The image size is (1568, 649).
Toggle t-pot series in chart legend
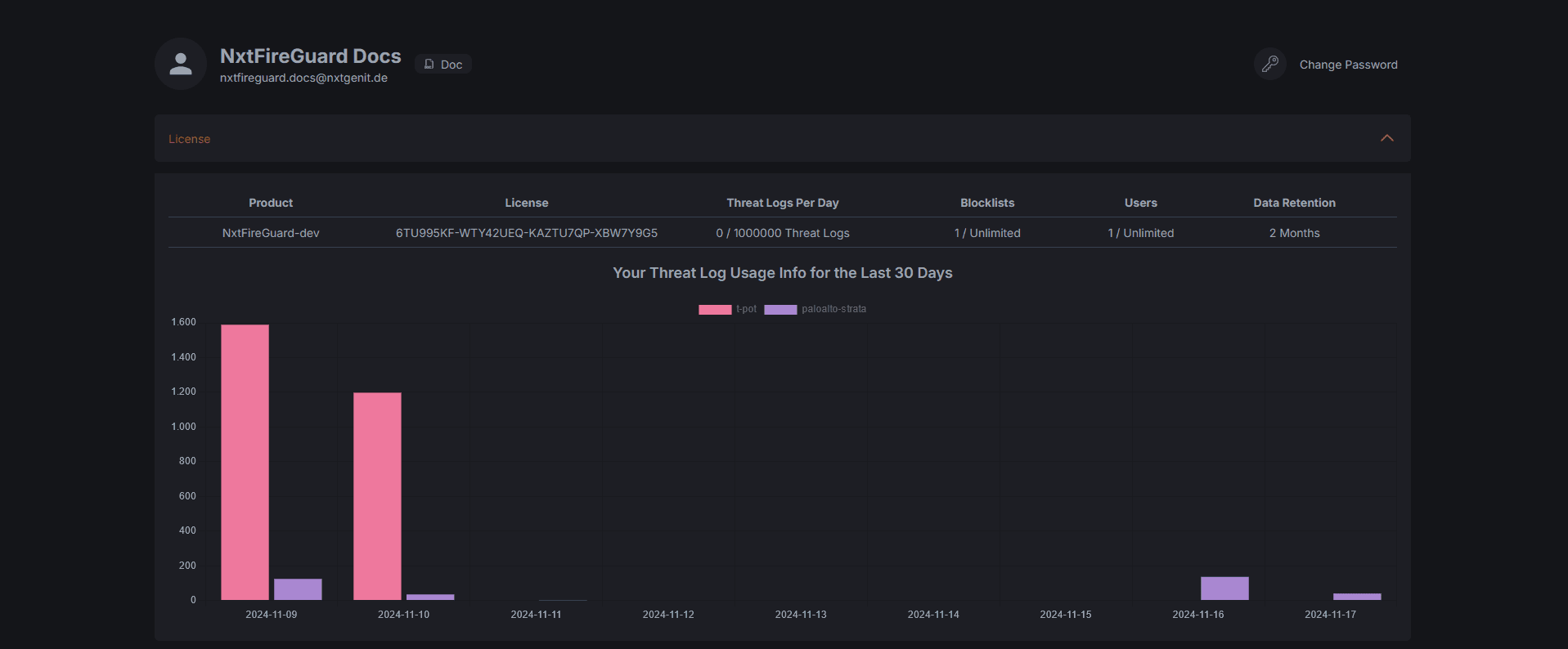746,309
